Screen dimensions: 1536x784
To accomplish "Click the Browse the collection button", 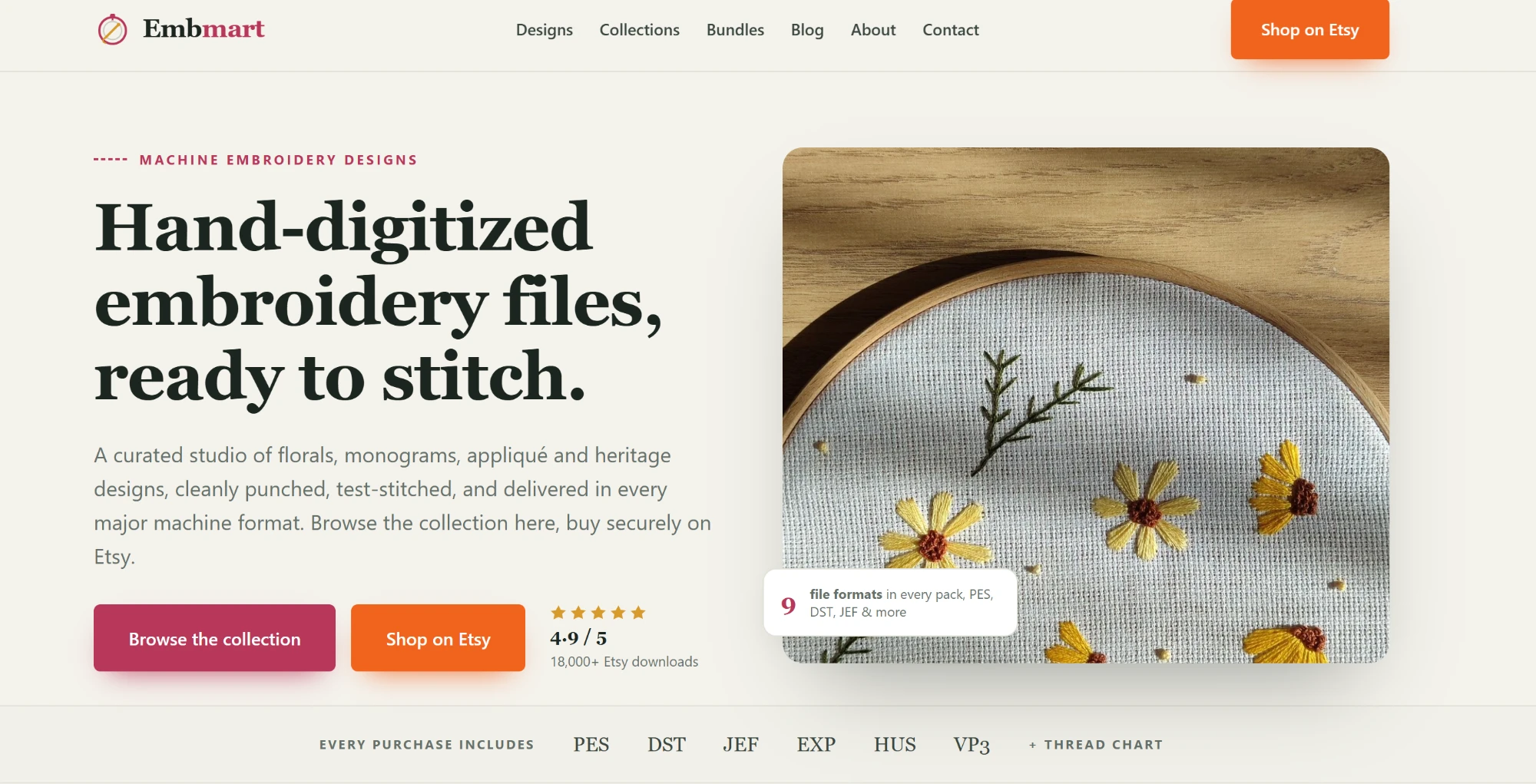I will click(x=214, y=638).
